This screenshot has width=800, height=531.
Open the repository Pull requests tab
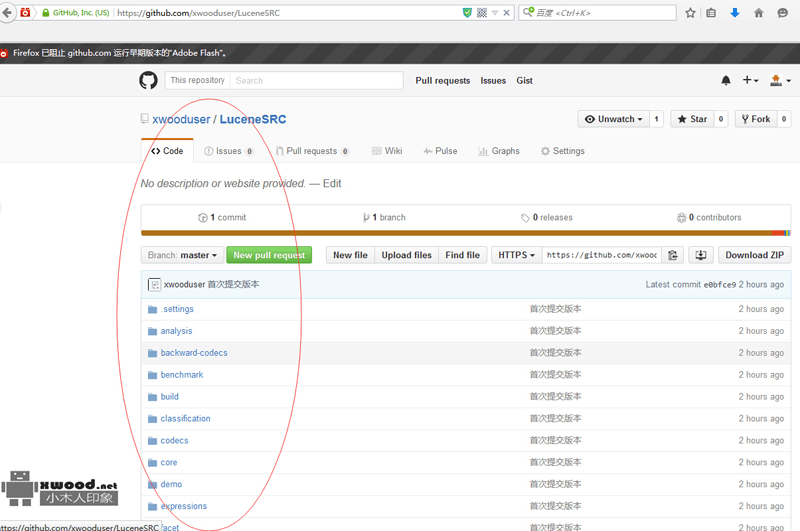tap(312, 151)
